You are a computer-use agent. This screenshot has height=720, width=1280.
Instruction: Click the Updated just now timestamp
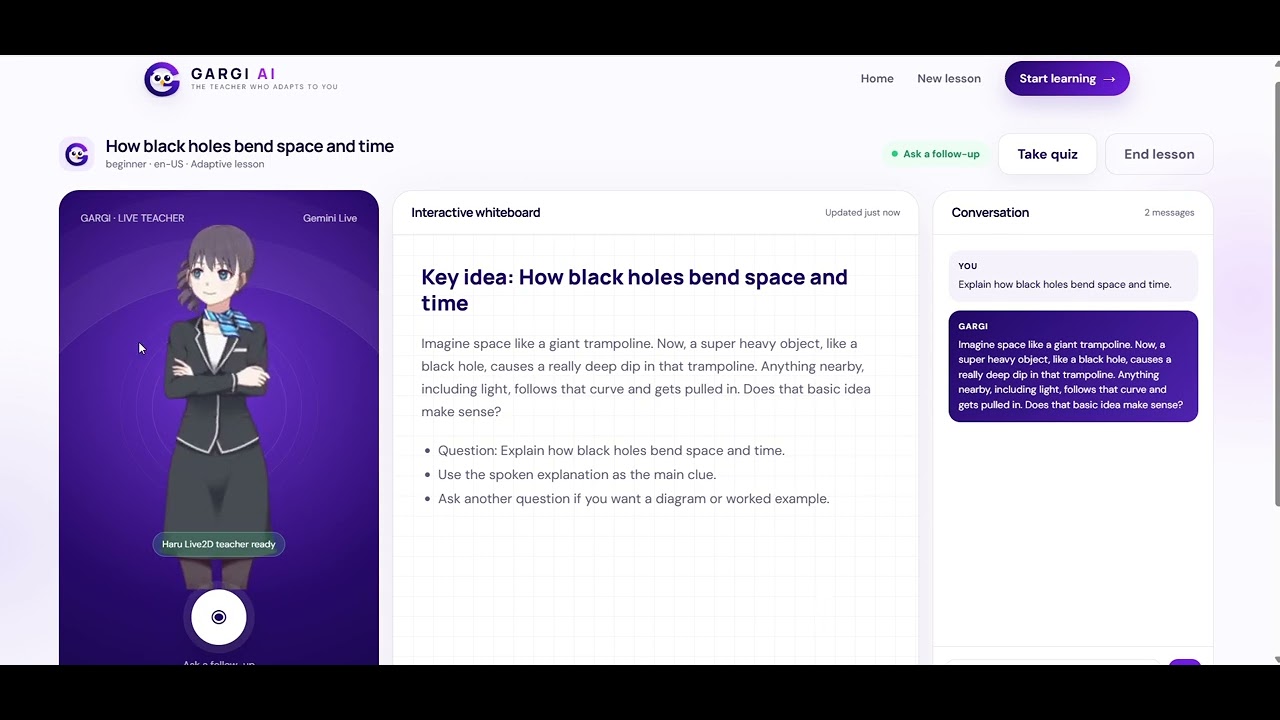click(x=862, y=213)
